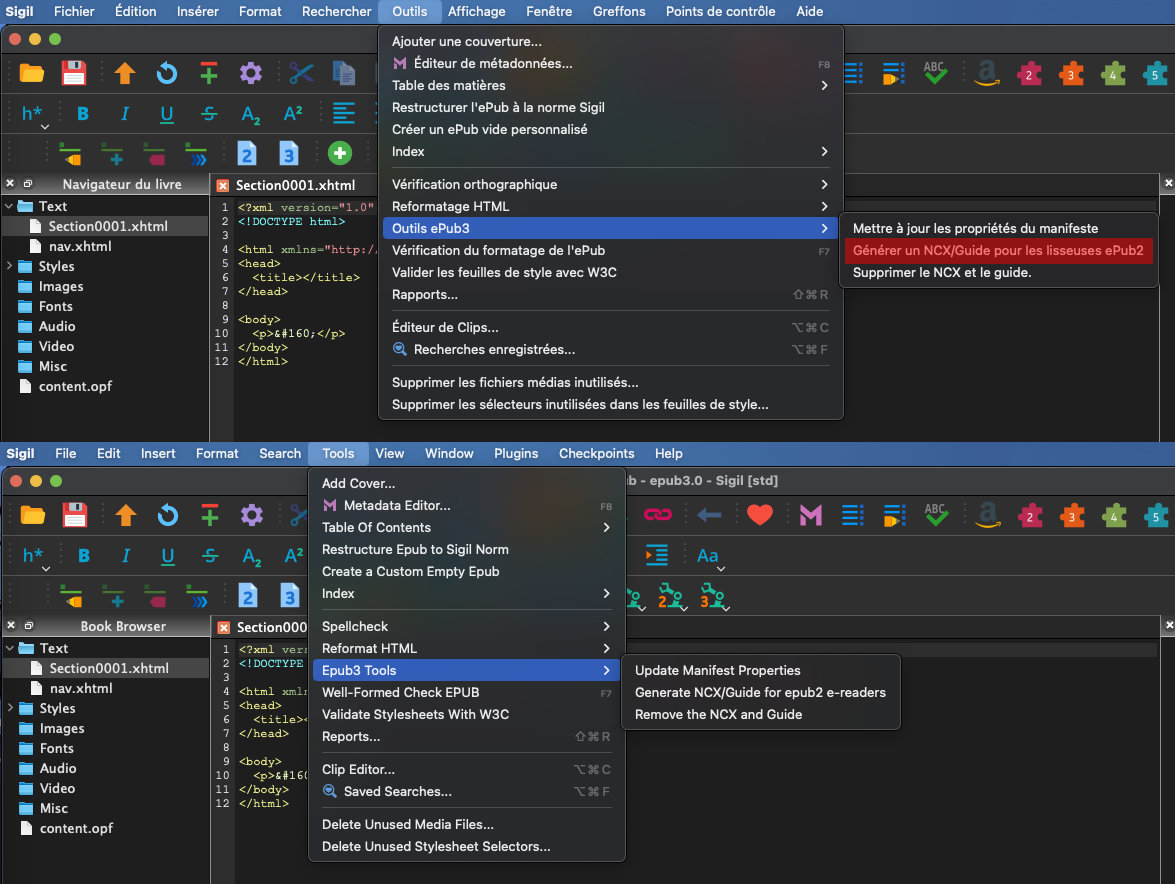The width and height of the screenshot is (1175, 884).
Task: Run the orange robot automate list 2 icon
Action: [x=670, y=597]
